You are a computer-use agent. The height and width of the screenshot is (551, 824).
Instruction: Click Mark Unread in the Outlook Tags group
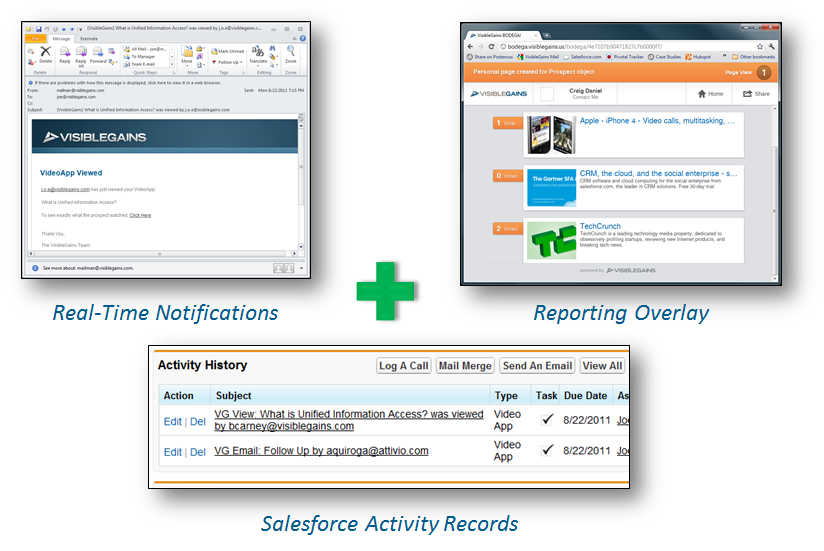tap(228, 51)
